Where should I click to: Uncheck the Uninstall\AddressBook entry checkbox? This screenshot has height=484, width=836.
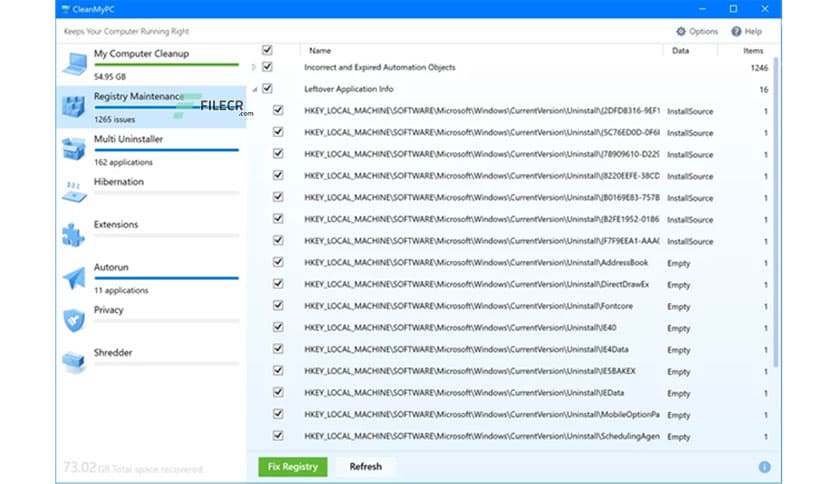(278, 262)
